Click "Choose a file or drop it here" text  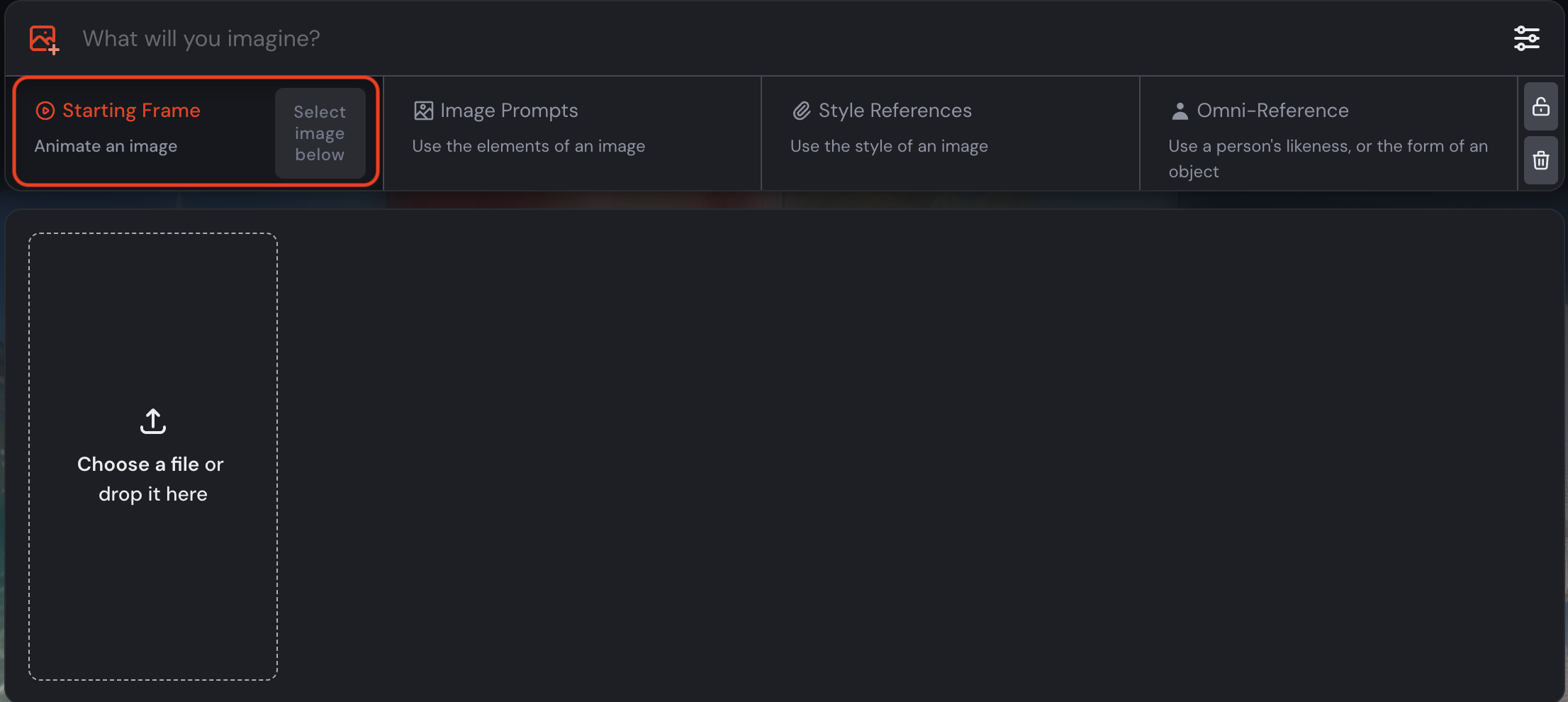pos(152,479)
